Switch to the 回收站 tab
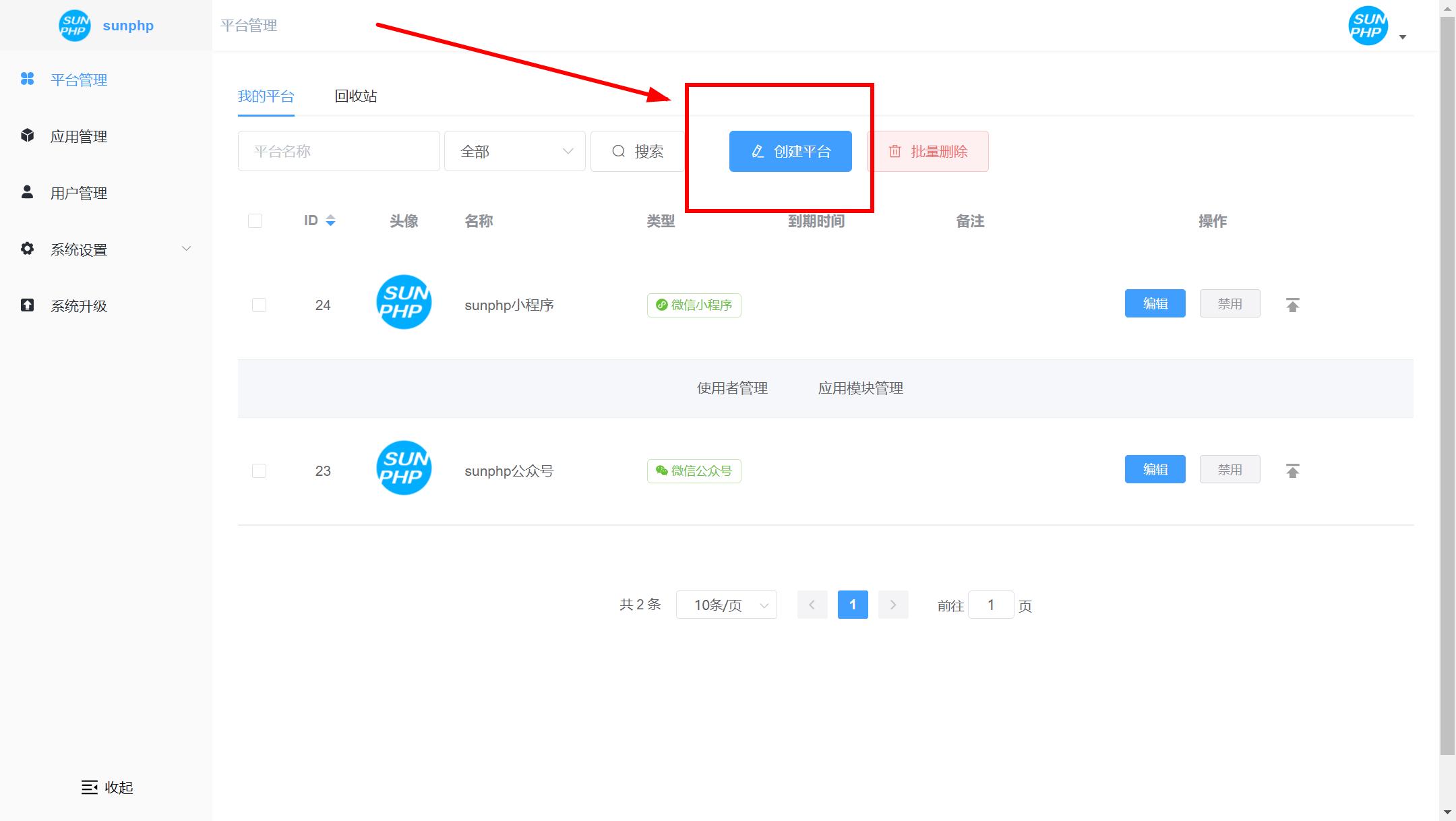 (356, 96)
